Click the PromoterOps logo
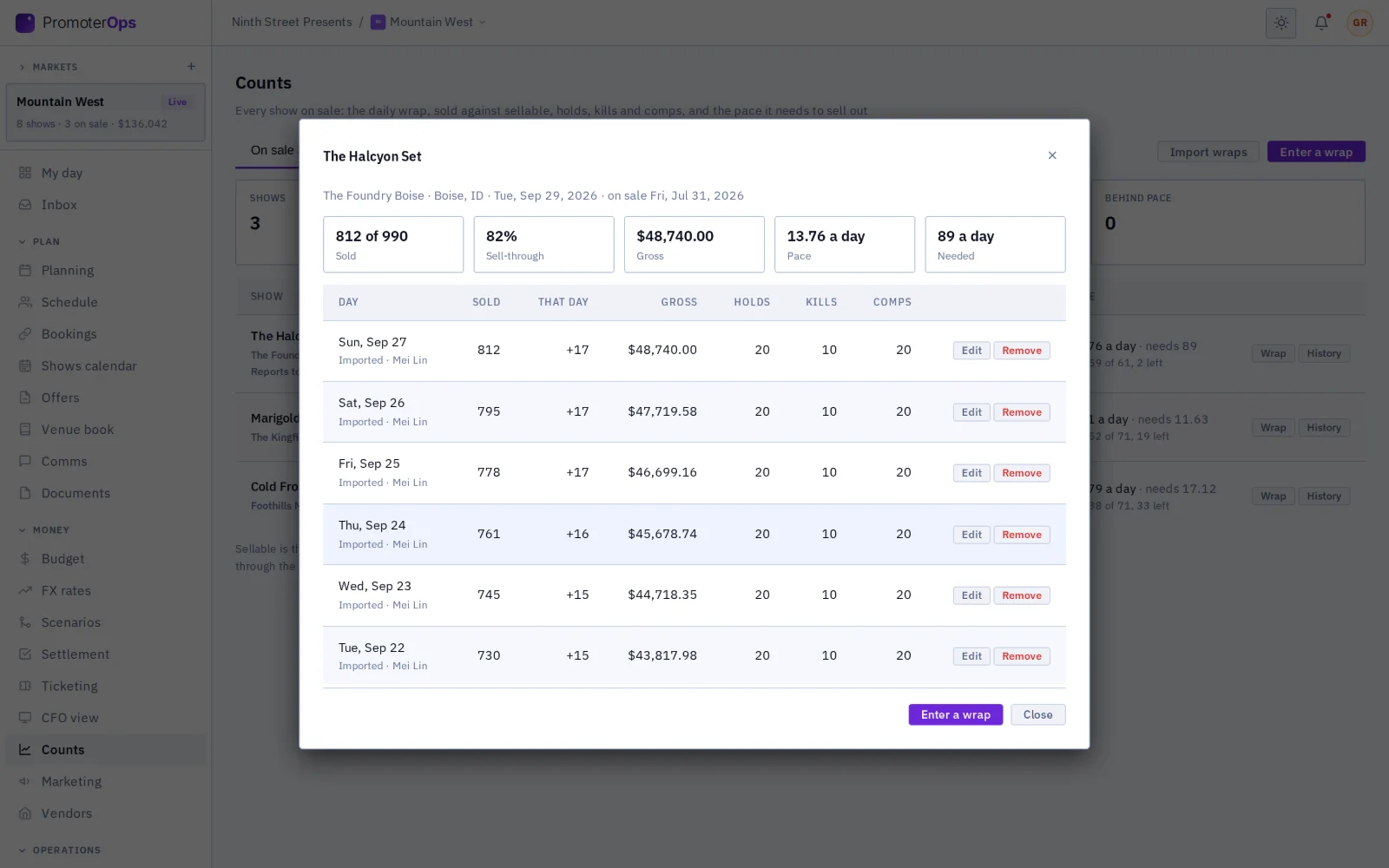This screenshot has width=1389, height=868. [x=76, y=23]
